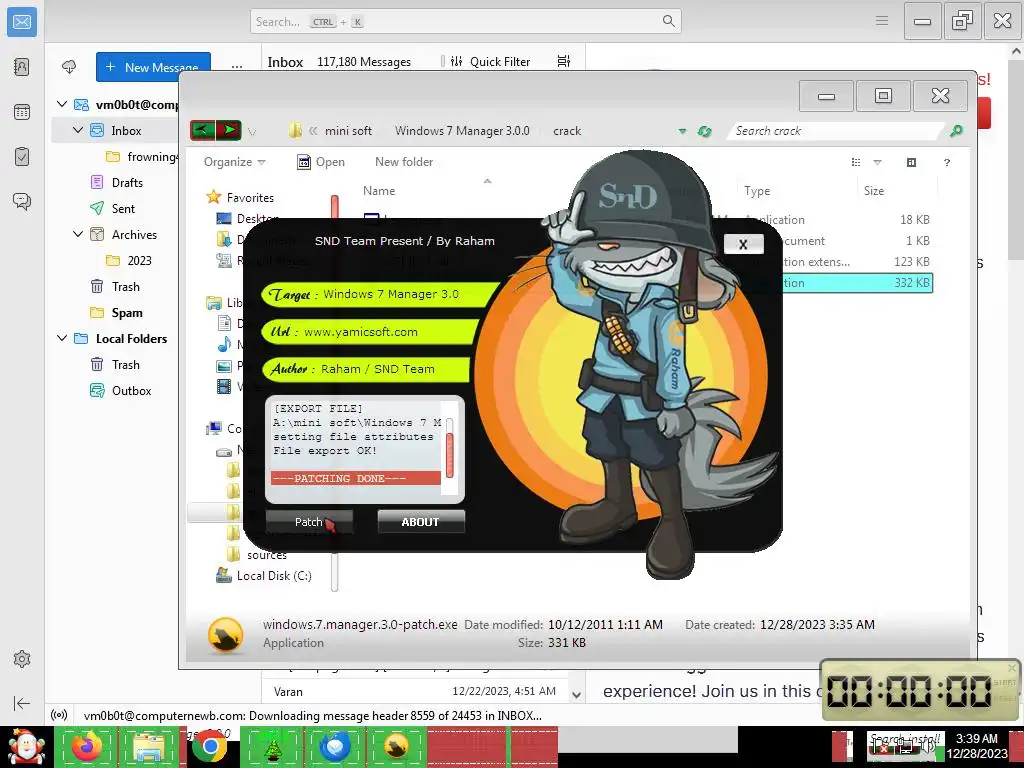Click the Quick Filter toggle

(x=491, y=61)
